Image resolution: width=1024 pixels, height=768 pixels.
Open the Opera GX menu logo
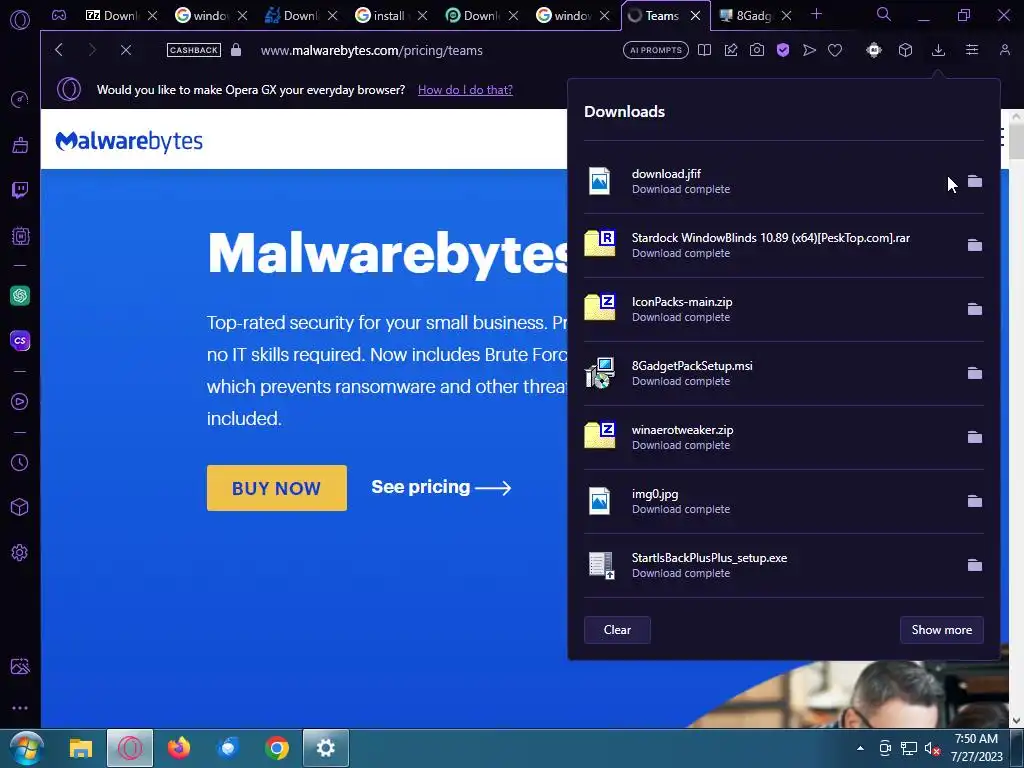pos(20,20)
